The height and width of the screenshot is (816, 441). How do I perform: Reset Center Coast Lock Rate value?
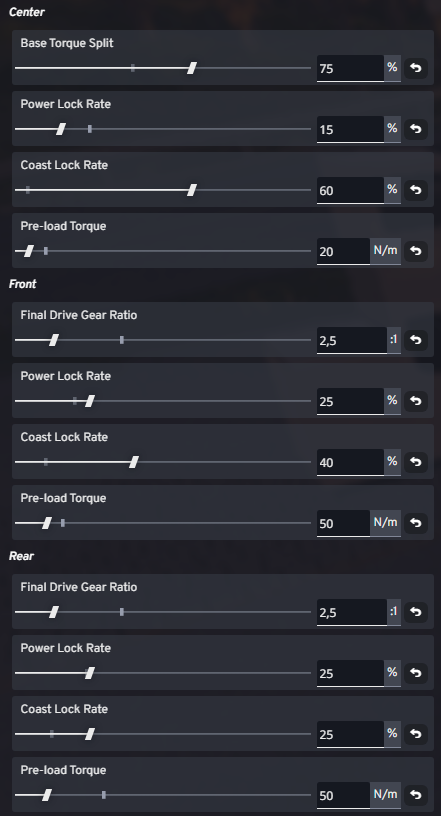click(x=415, y=190)
